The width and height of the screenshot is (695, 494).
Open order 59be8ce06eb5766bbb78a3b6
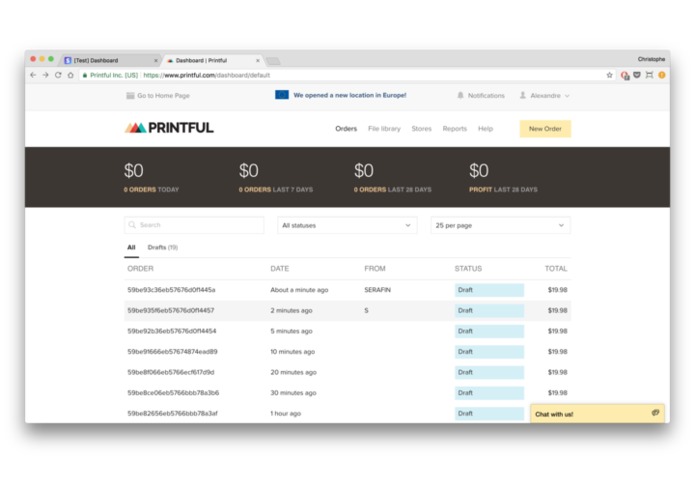[x=173, y=393]
